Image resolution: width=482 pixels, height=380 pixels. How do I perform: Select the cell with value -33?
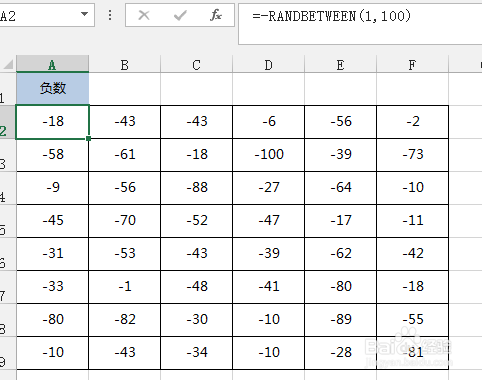click(52, 287)
